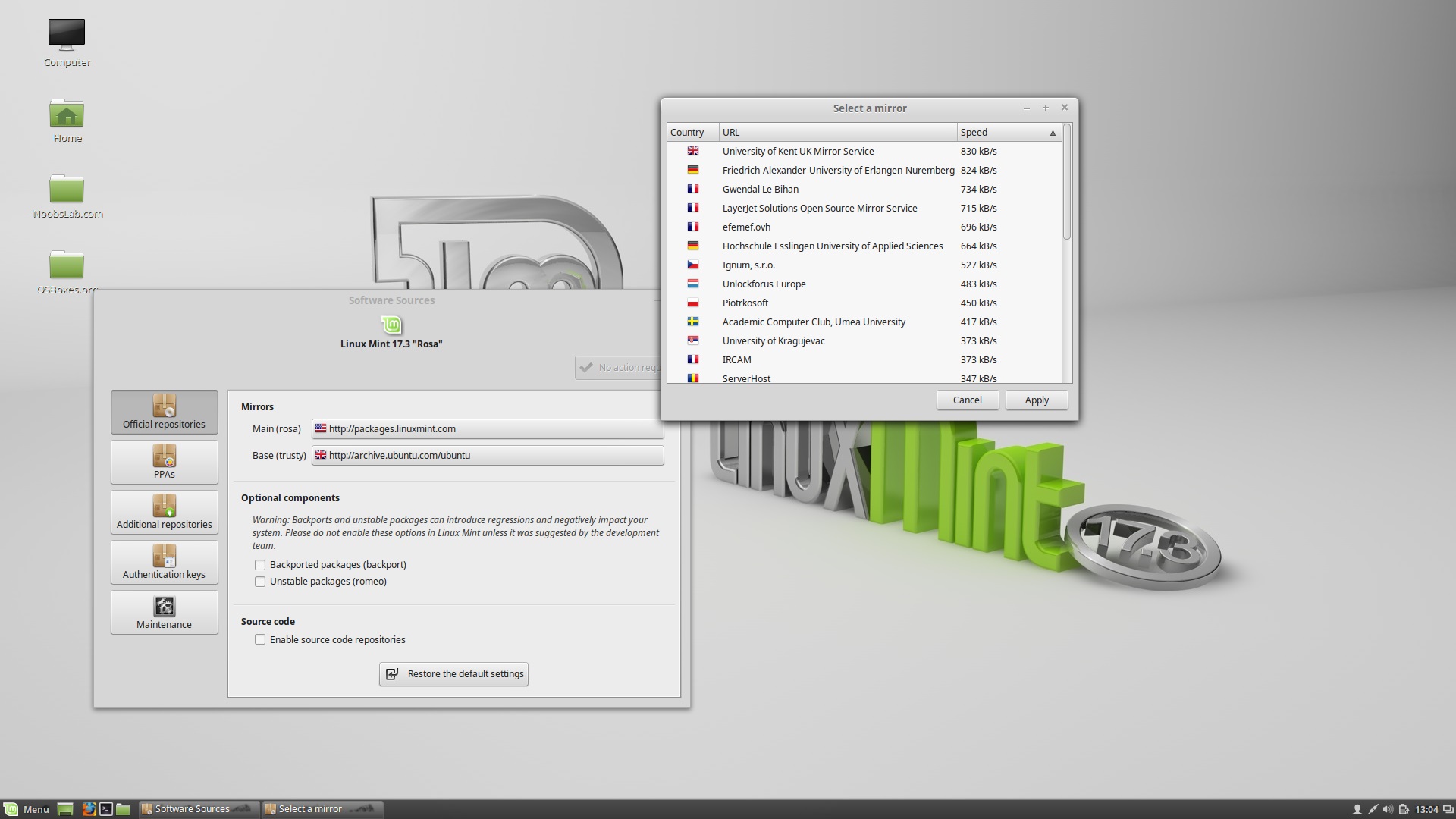Open the Additional repositories section
The height and width of the screenshot is (819, 1456).
pos(164,512)
